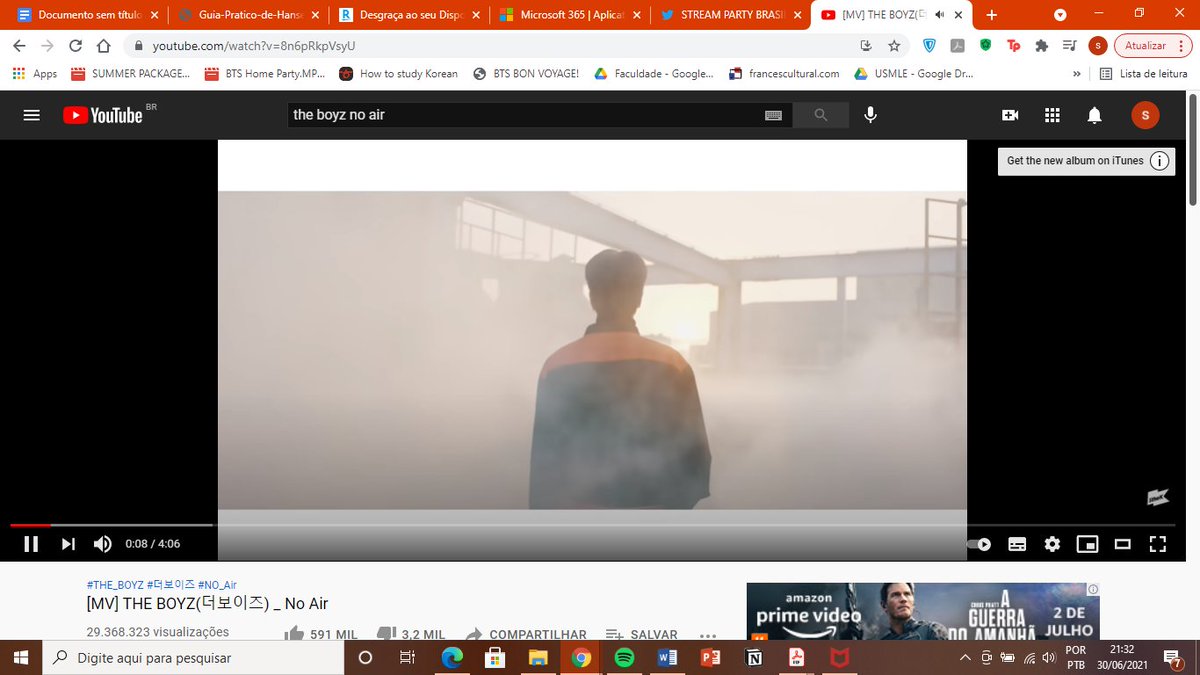Show hidden bookmarks with the chevron
This screenshot has width=1200, height=675.
click(x=1076, y=74)
